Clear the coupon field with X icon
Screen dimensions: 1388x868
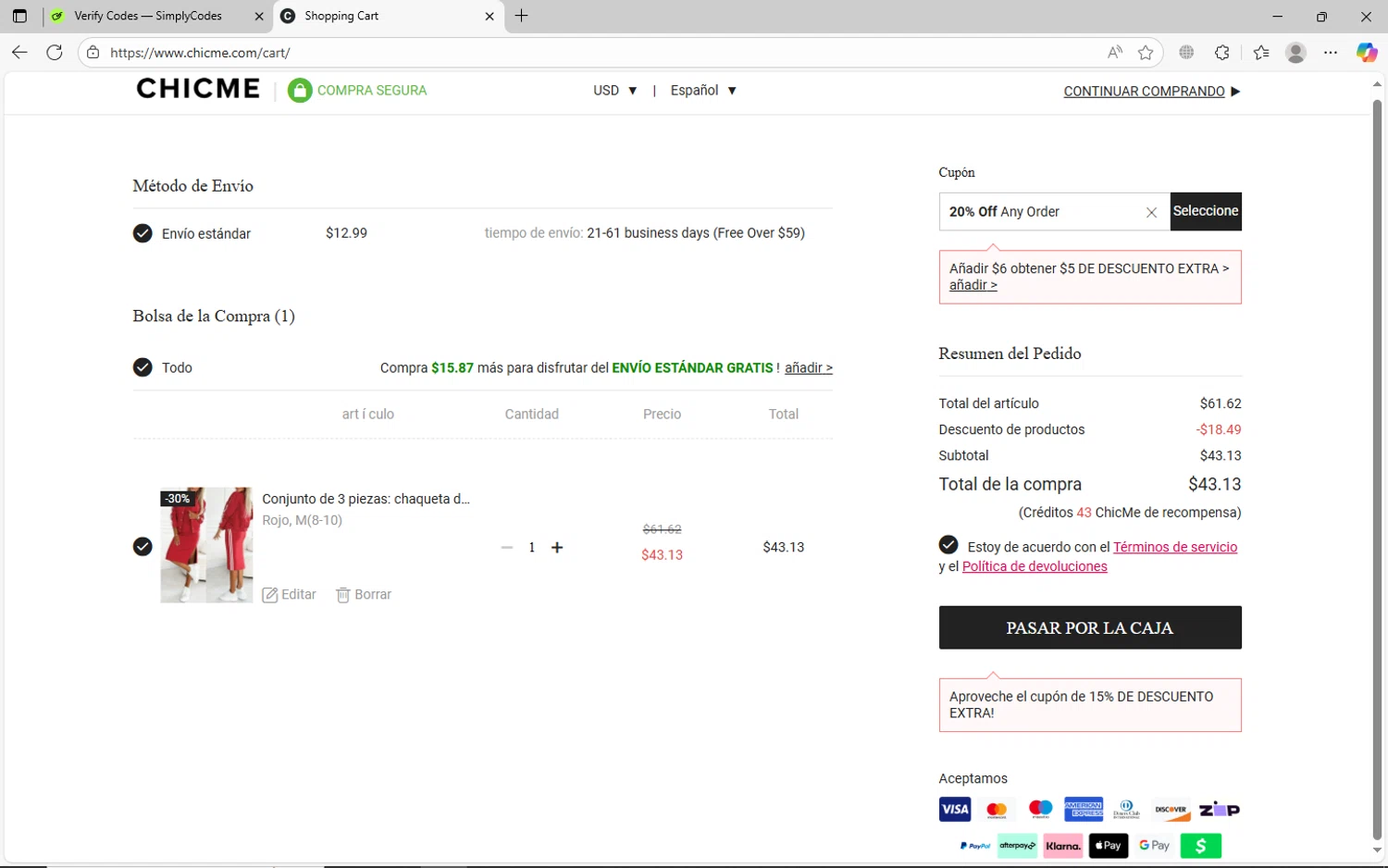(x=1151, y=212)
